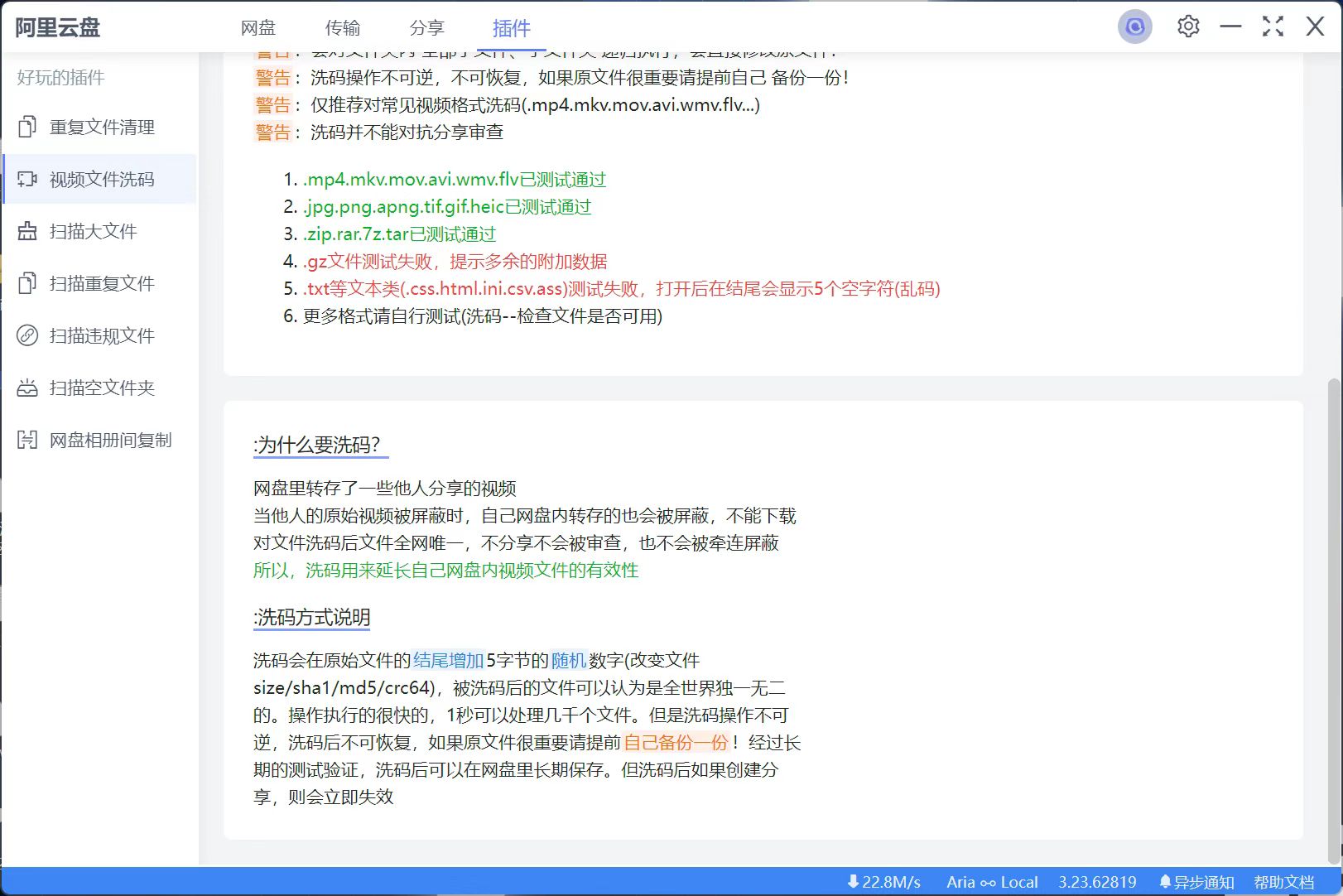Open the 网盘 tab
The width and height of the screenshot is (1343, 896).
click(258, 28)
